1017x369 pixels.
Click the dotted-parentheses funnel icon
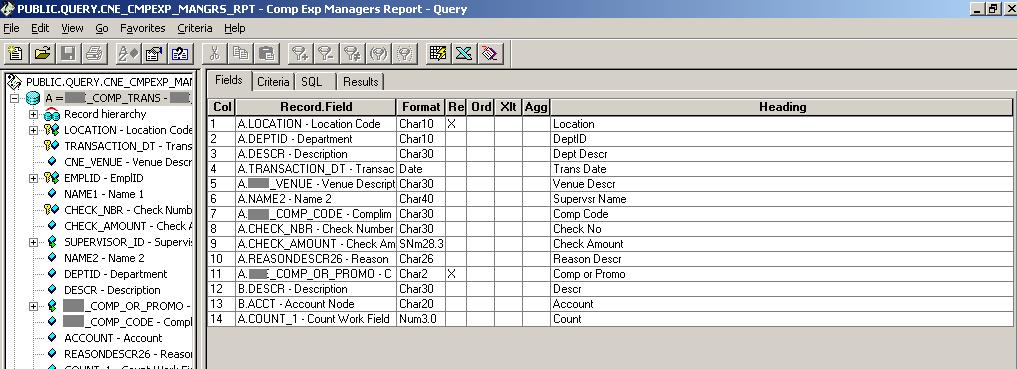pos(405,53)
